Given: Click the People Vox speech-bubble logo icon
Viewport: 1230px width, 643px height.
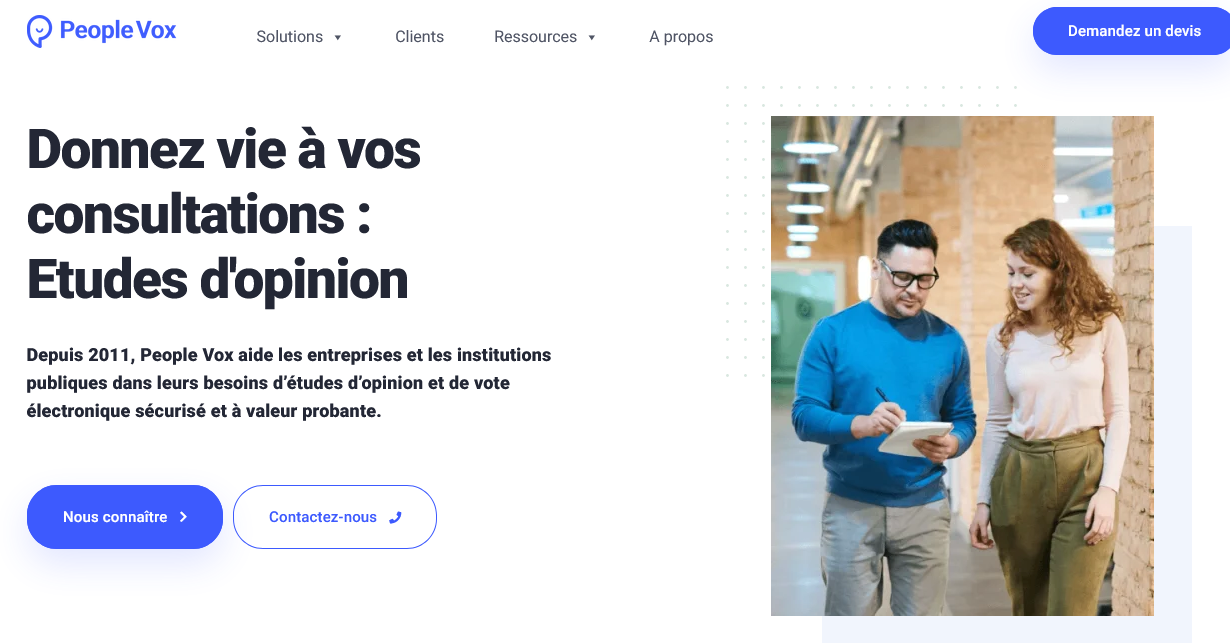Looking at the screenshot, I should 39,31.
